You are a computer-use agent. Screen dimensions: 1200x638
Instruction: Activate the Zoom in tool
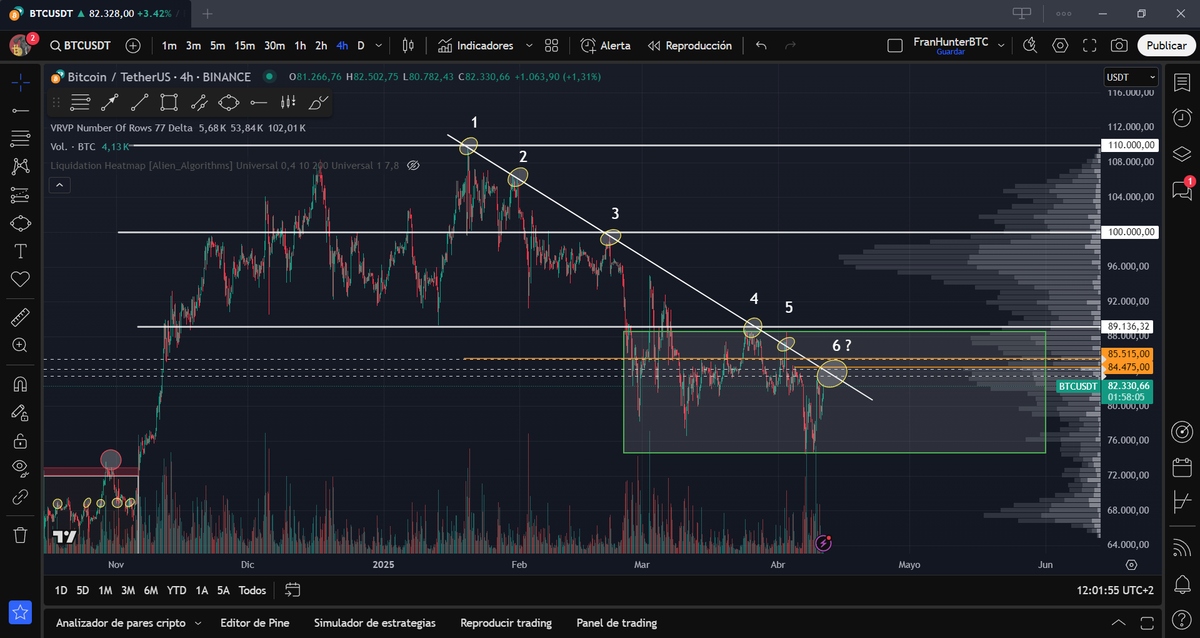20,345
